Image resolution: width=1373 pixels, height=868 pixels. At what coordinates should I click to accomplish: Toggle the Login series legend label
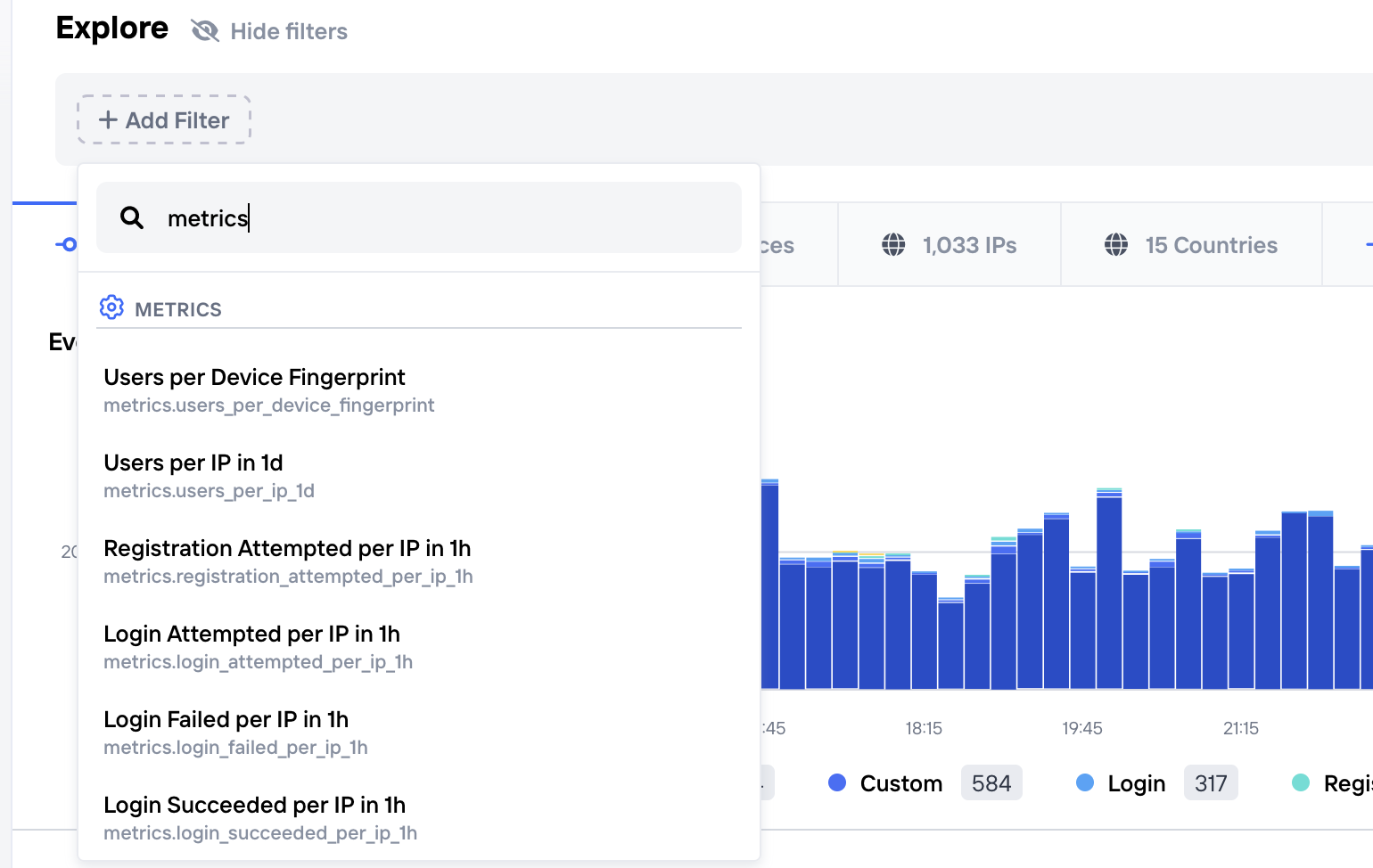pos(1137,783)
